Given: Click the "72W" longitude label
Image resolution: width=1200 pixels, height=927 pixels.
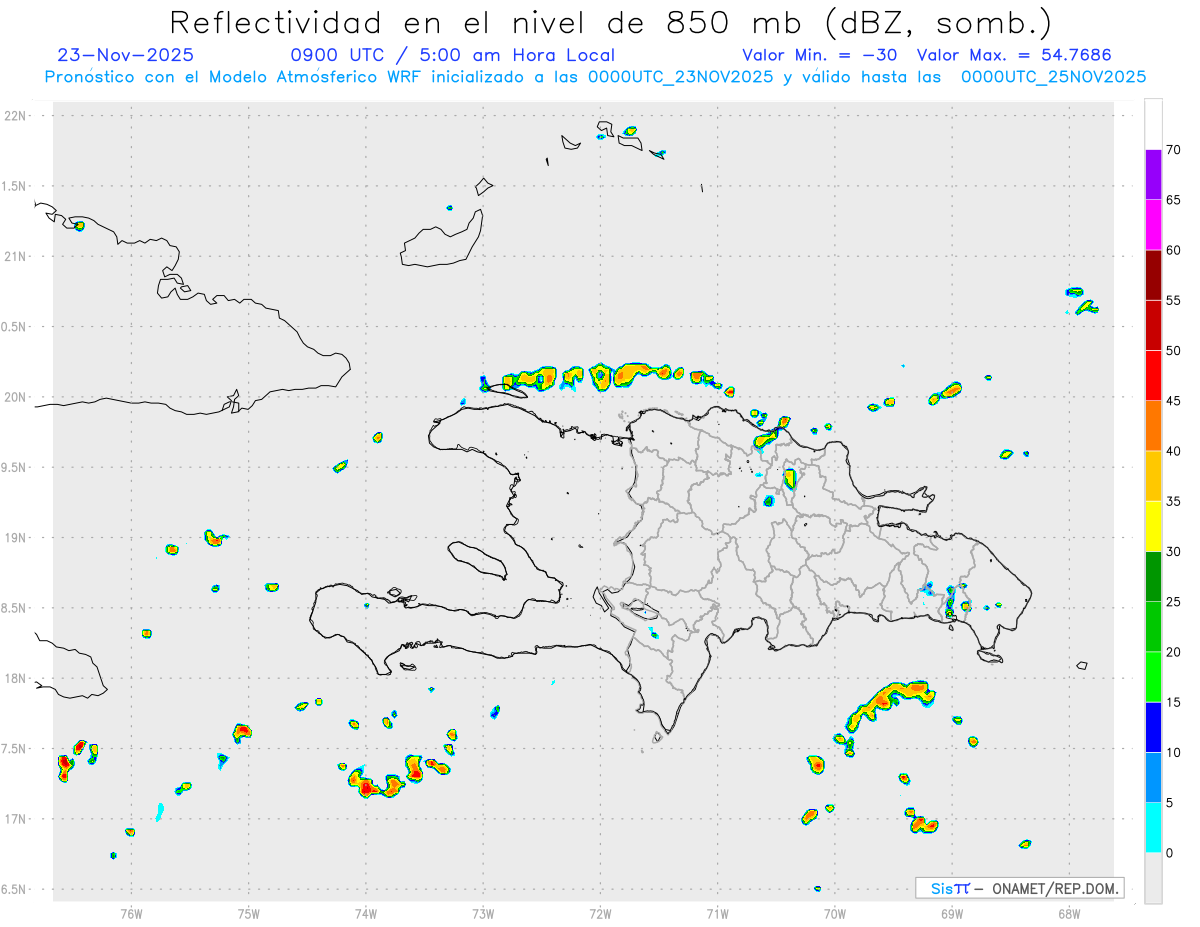Looking at the screenshot, I should [600, 913].
